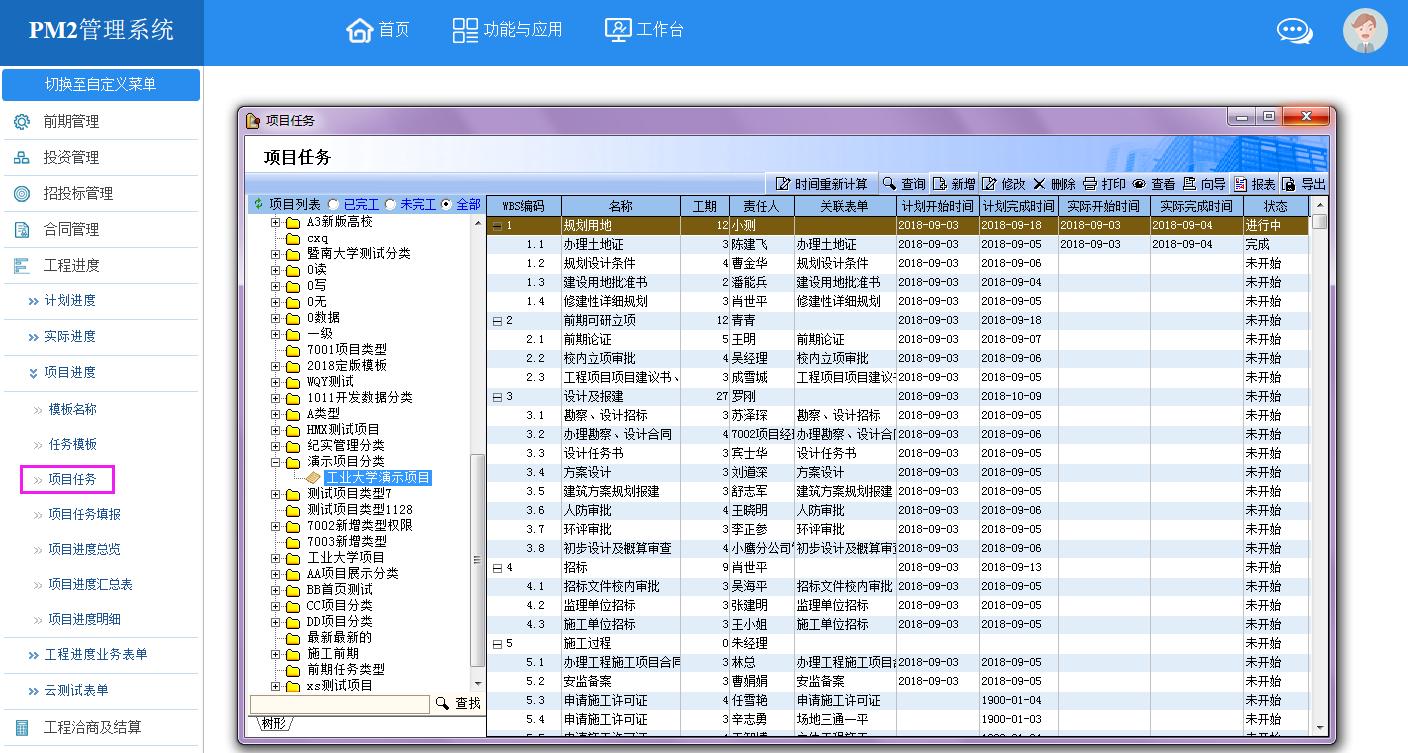
Task: Click the 查询 magnifier icon in toolbar
Action: coord(889,184)
